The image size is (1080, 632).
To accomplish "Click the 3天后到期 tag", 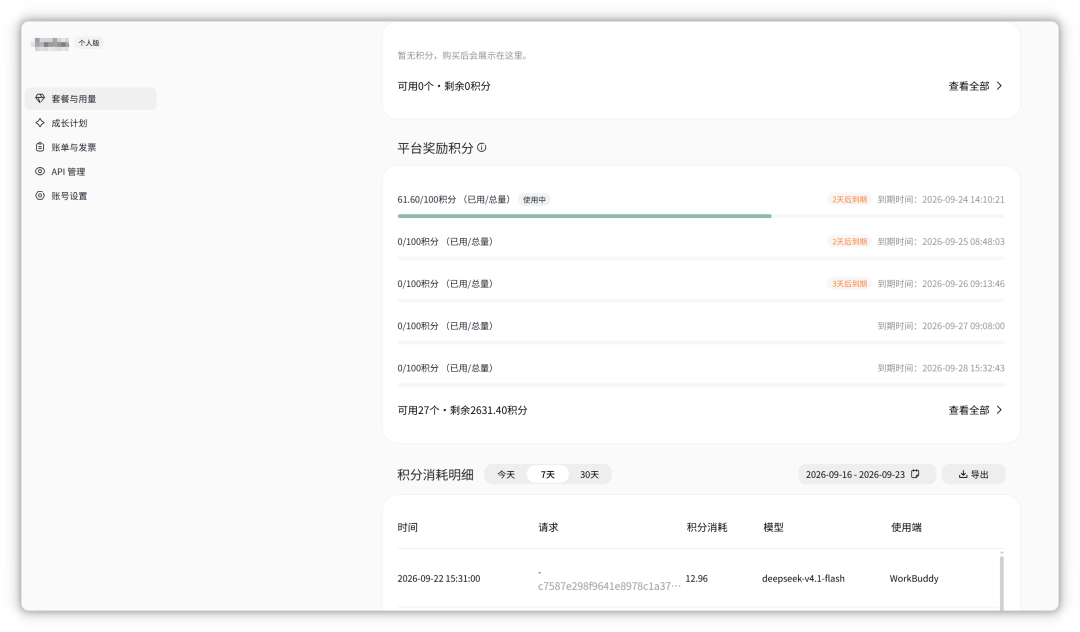I will coord(849,284).
